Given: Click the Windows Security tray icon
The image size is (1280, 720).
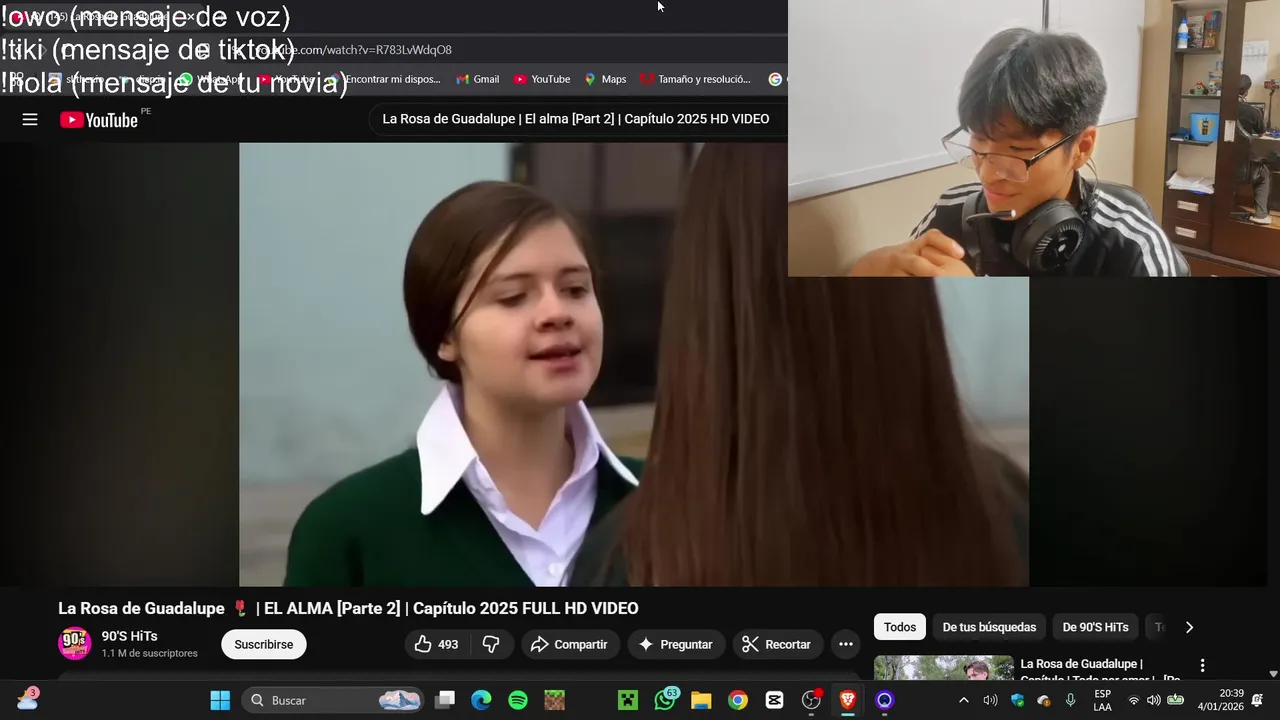Looking at the screenshot, I should pos(1018,700).
